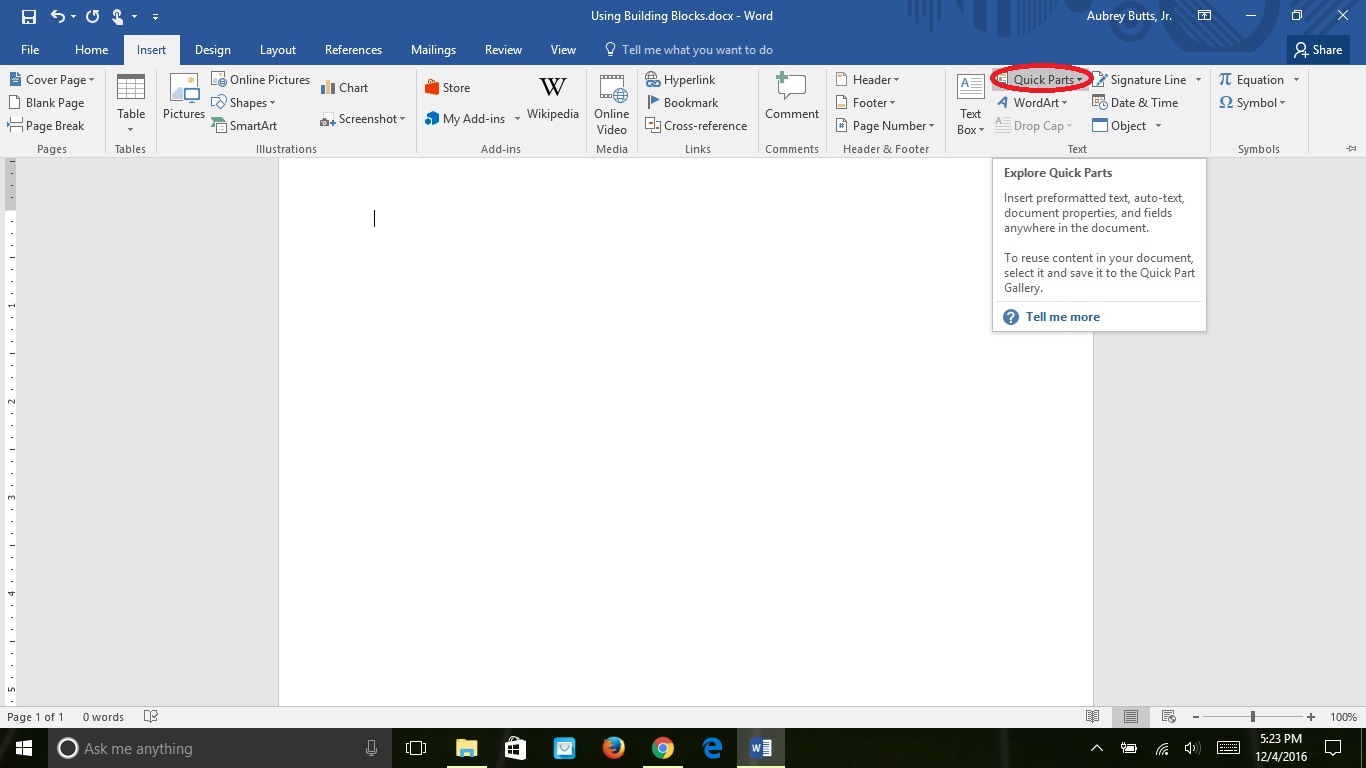The width and height of the screenshot is (1366, 768).
Task: Click the Repeat (redo) icon
Action: pos(92,16)
